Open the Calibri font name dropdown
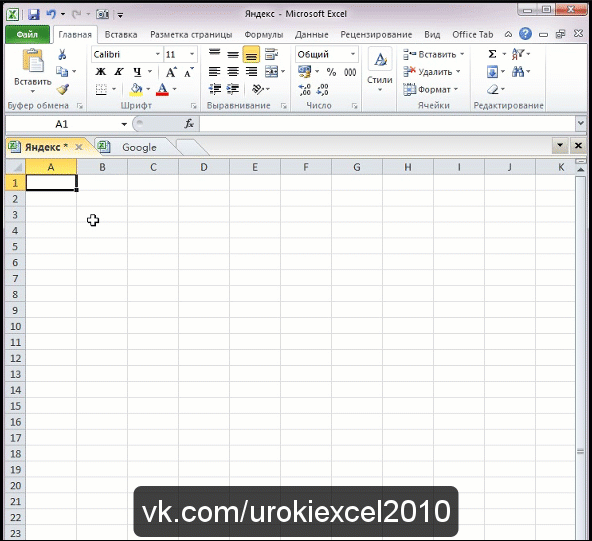The image size is (592, 541). click(158, 54)
